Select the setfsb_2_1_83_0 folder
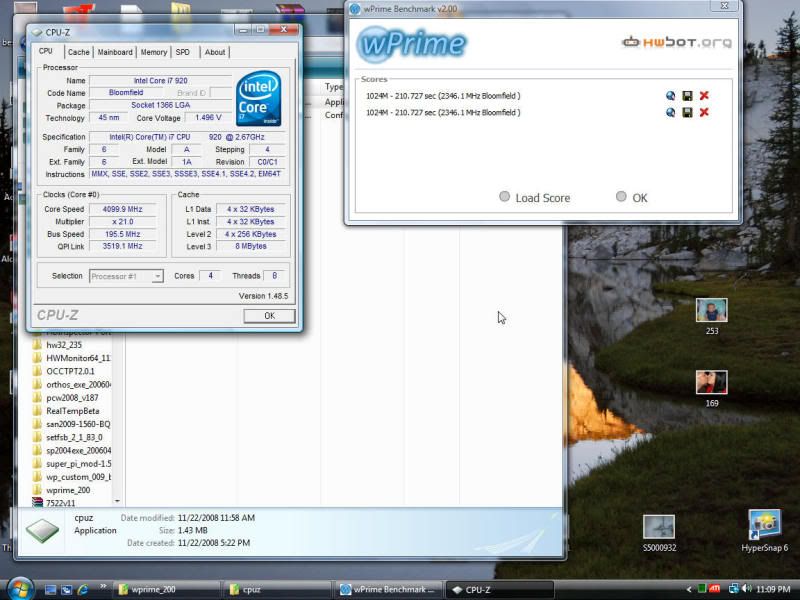Screen dimensions: 800x600 click(67, 438)
